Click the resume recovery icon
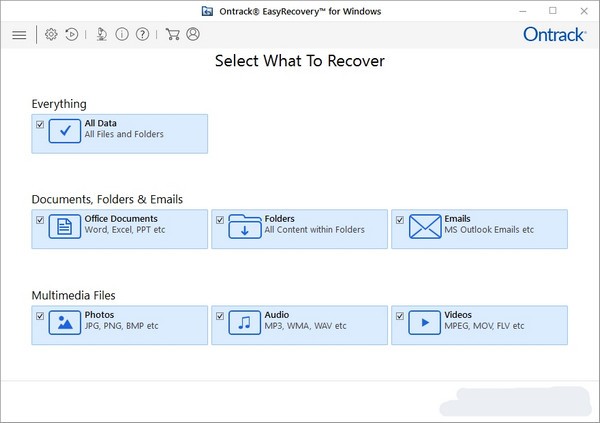Screen dimensions: 600x423 click(72, 34)
